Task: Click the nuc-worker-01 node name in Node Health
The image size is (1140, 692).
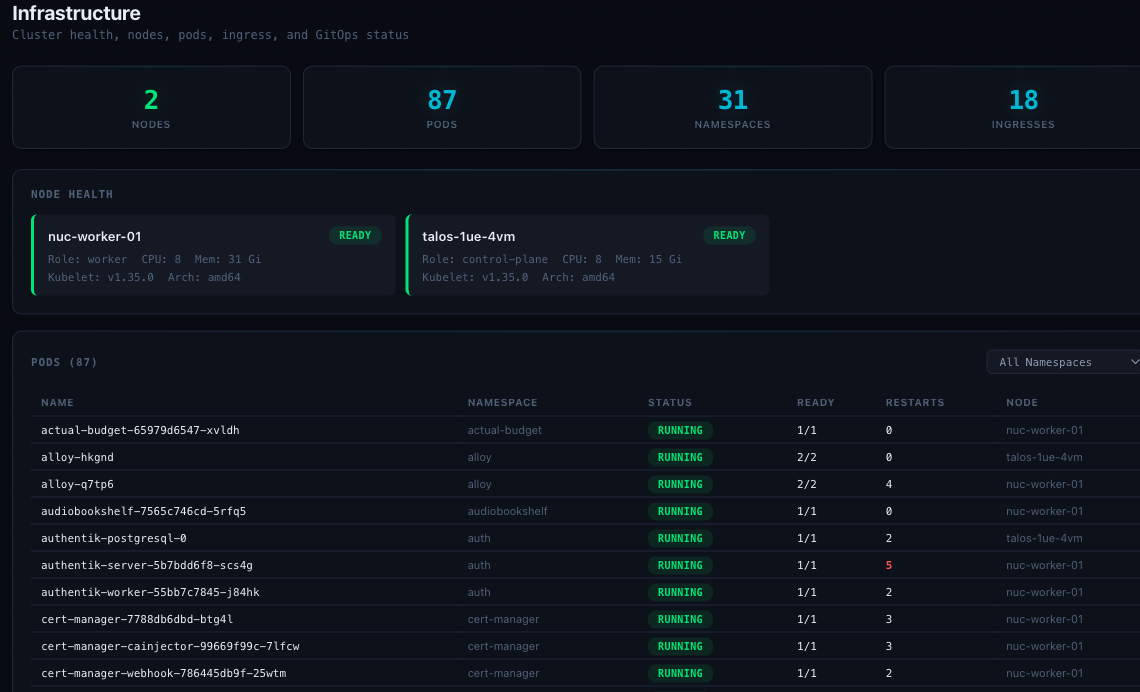Action: click(95, 236)
